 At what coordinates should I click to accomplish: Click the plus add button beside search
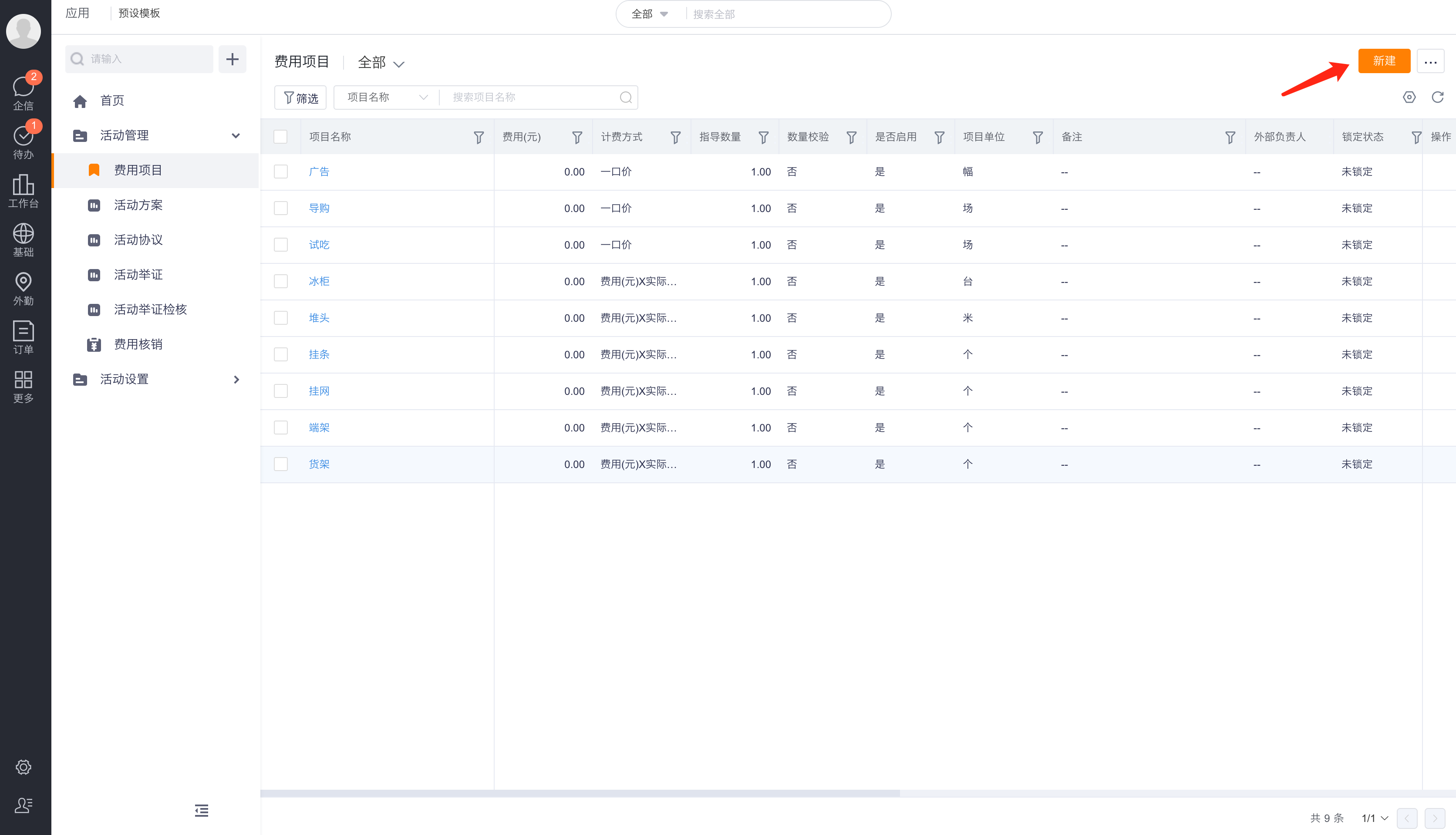232,59
